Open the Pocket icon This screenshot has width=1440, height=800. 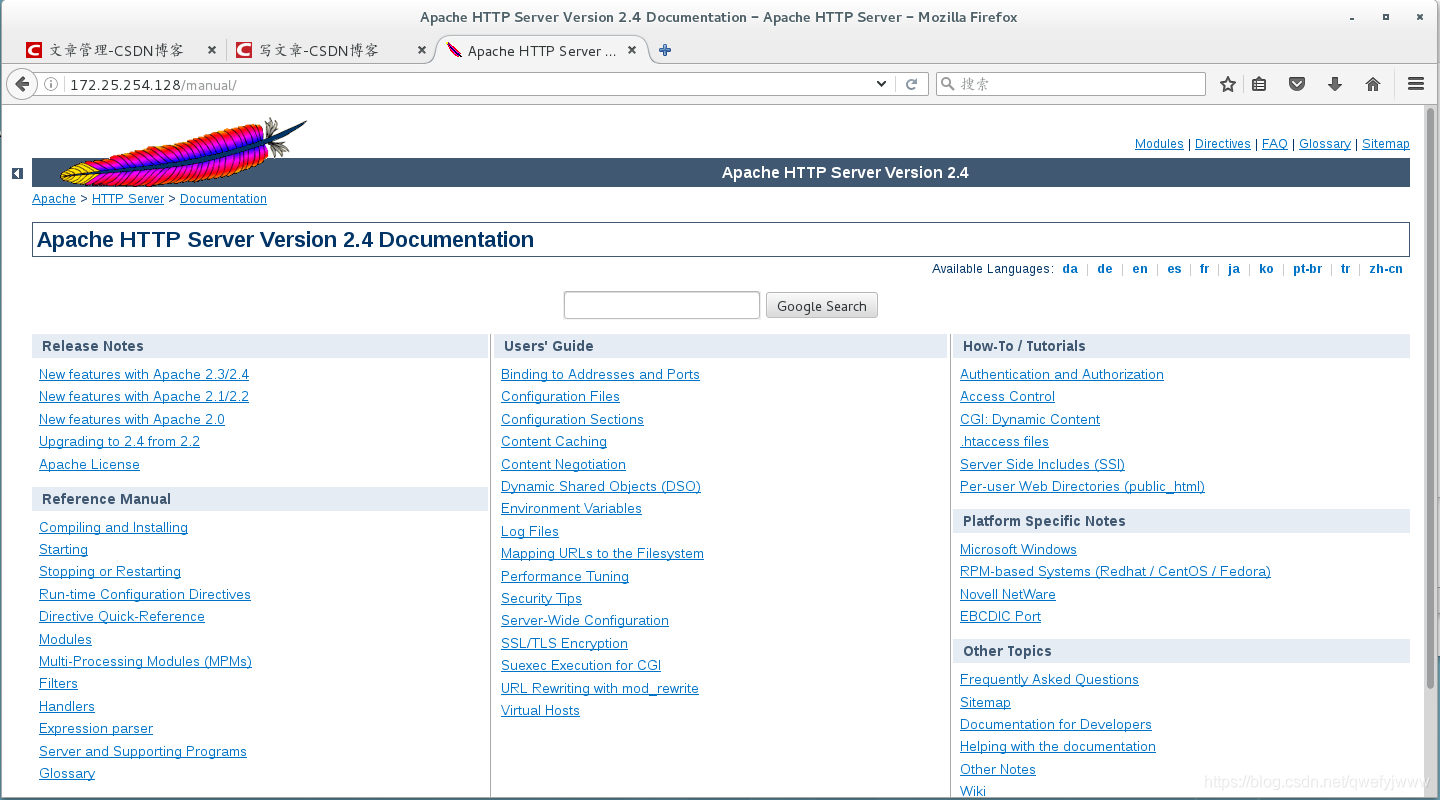click(x=1297, y=84)
